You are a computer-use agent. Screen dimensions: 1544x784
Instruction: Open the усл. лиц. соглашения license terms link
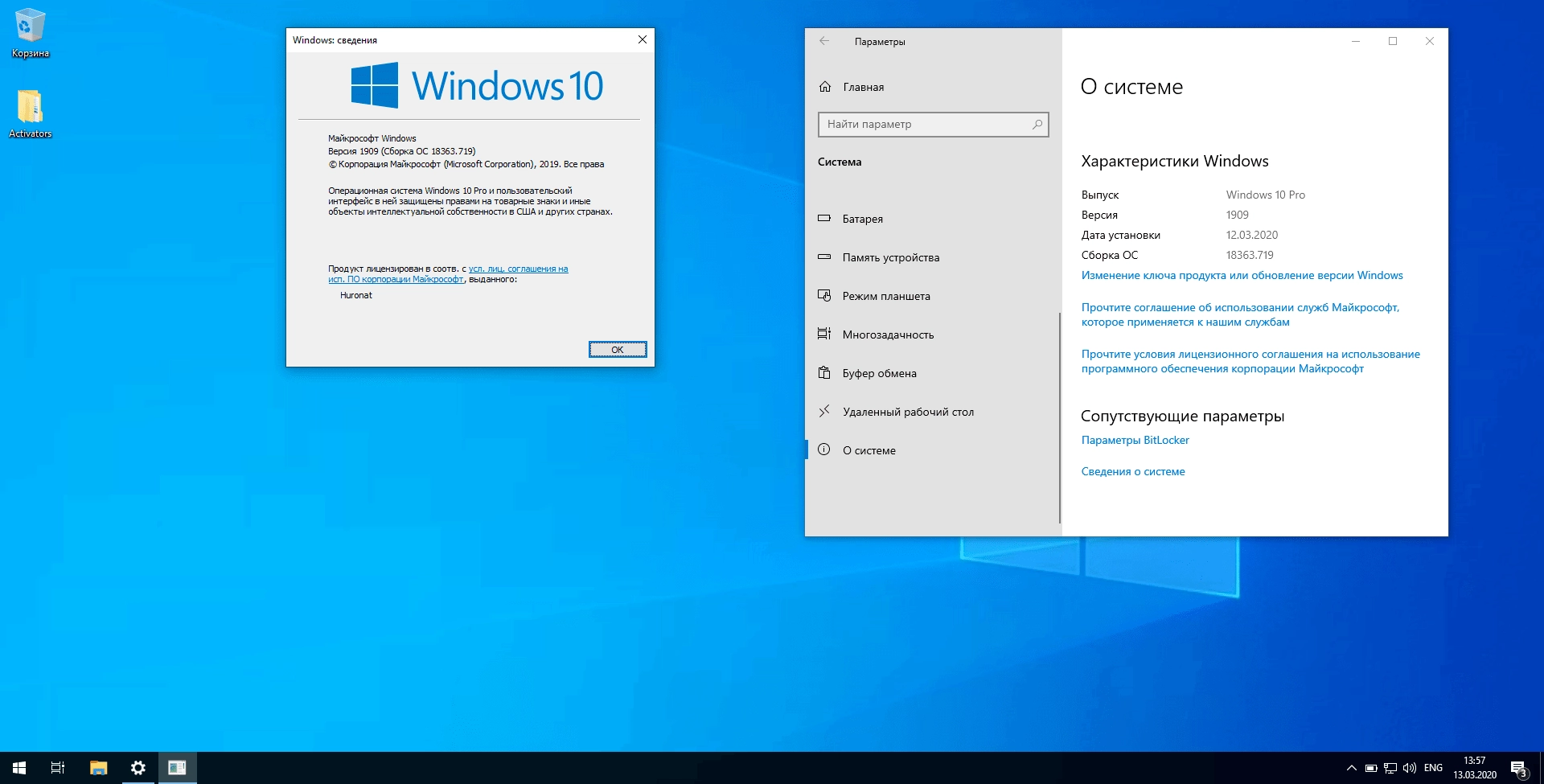(x=518, y=269)
